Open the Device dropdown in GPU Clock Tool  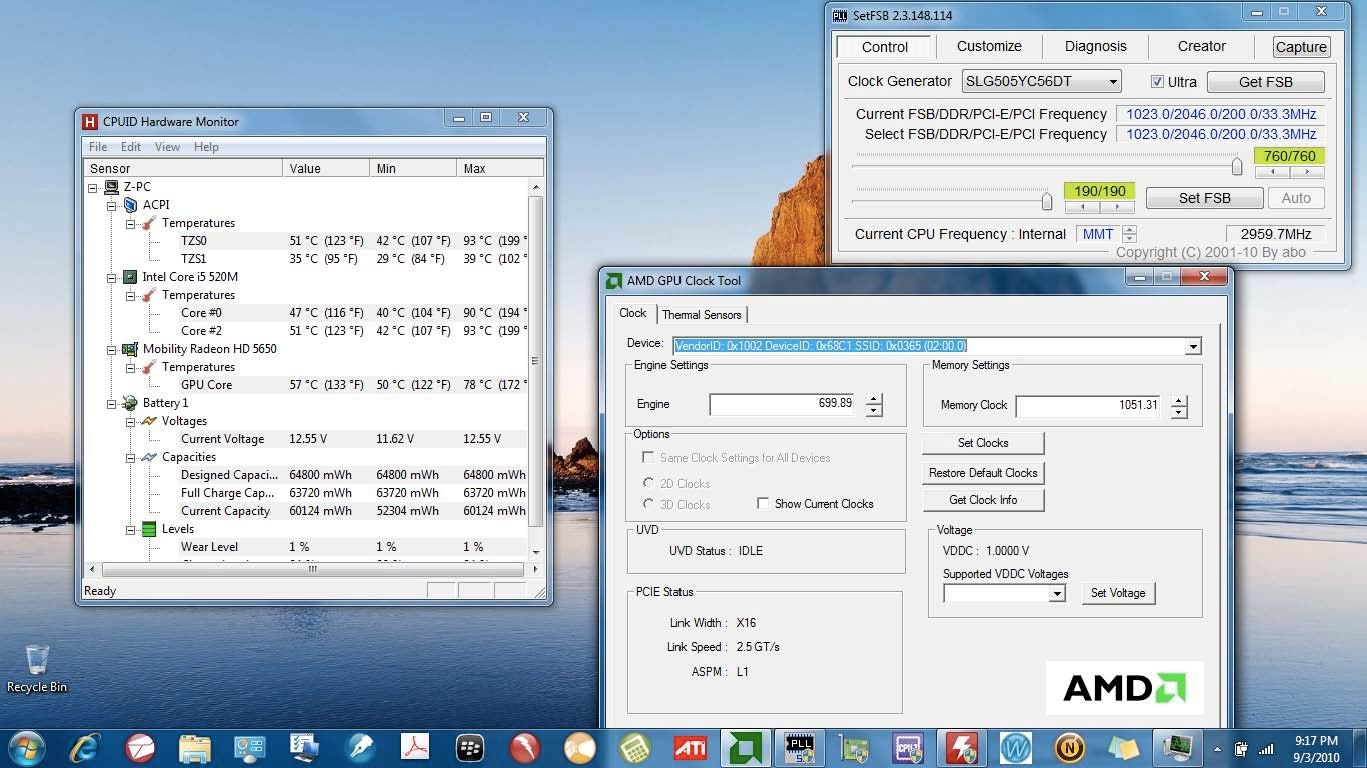pos(1192,347)
